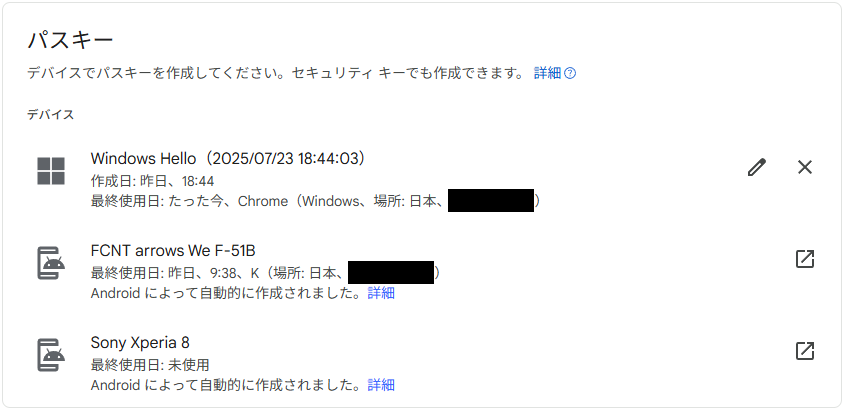Screen dimensions: 843x411
Task: Click the 最終使用日: 未使用 text
Action: [x=150, y=365]
